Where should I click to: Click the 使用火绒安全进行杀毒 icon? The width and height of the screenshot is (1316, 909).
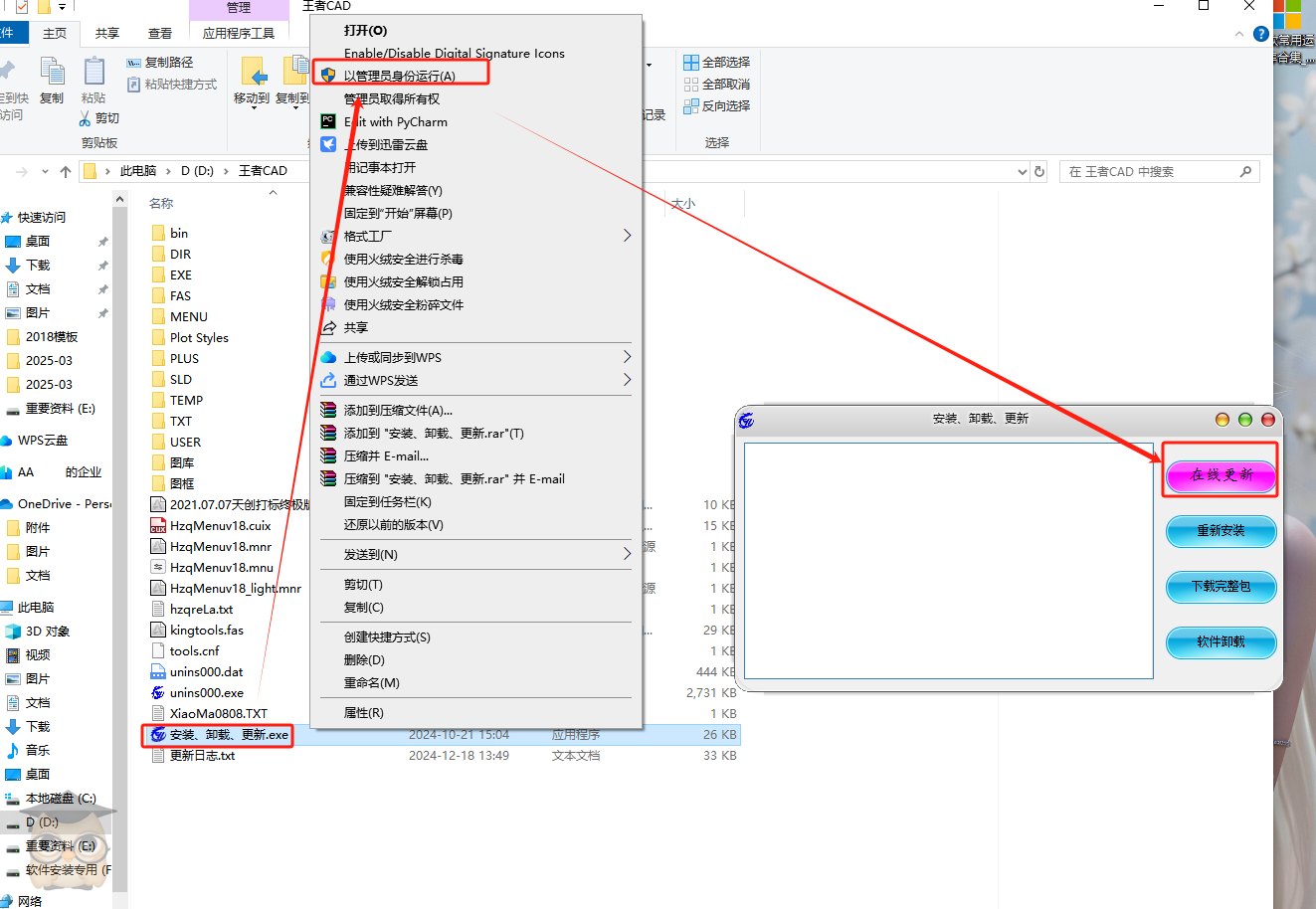click(328, 259)
